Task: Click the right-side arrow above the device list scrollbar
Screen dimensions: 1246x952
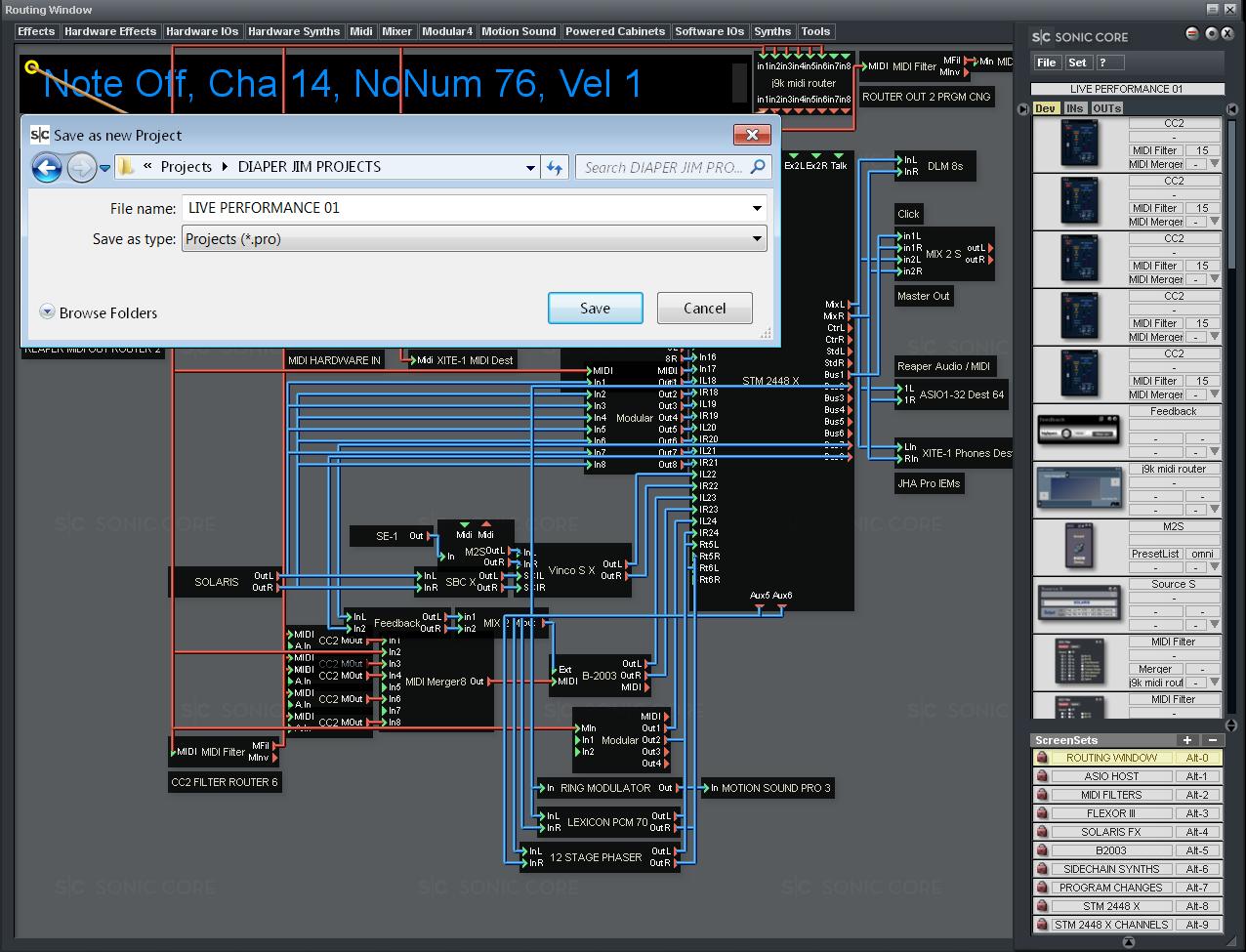Action: (x=1232, y=109)
